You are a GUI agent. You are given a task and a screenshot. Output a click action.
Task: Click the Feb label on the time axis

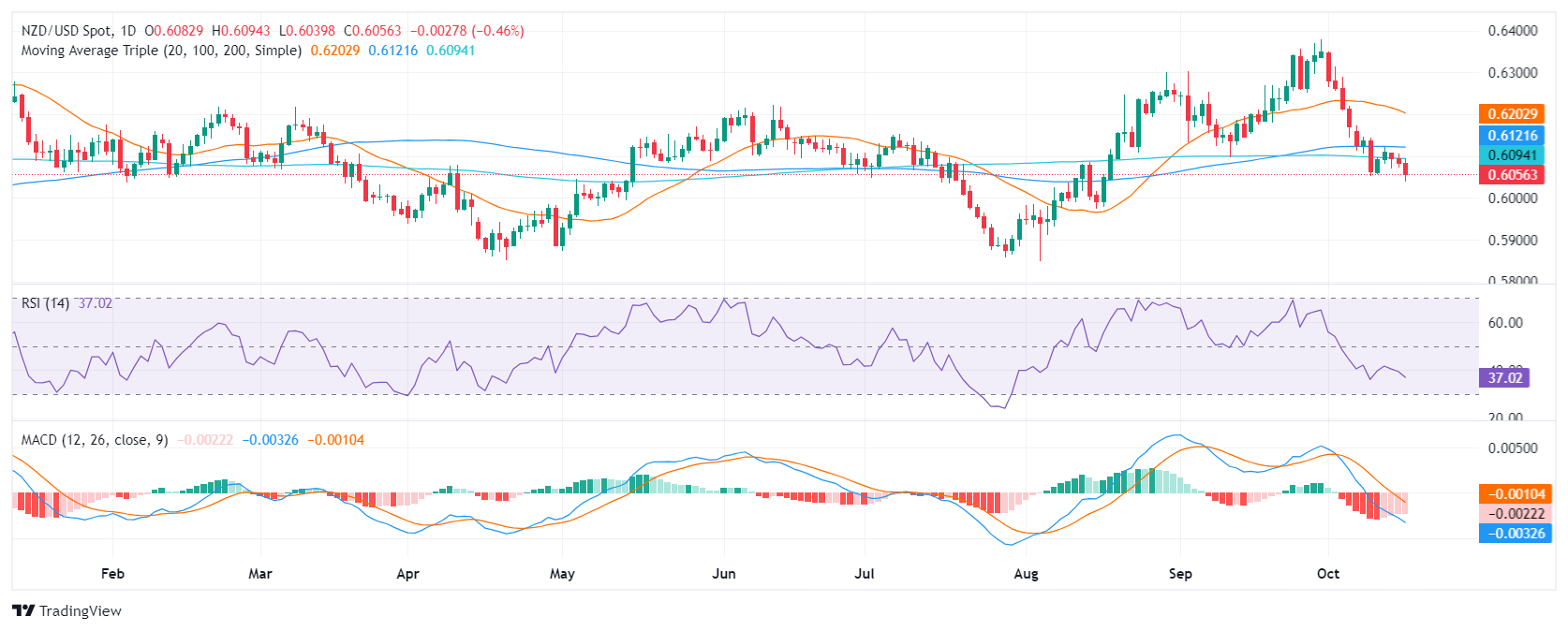pos(112,574)
